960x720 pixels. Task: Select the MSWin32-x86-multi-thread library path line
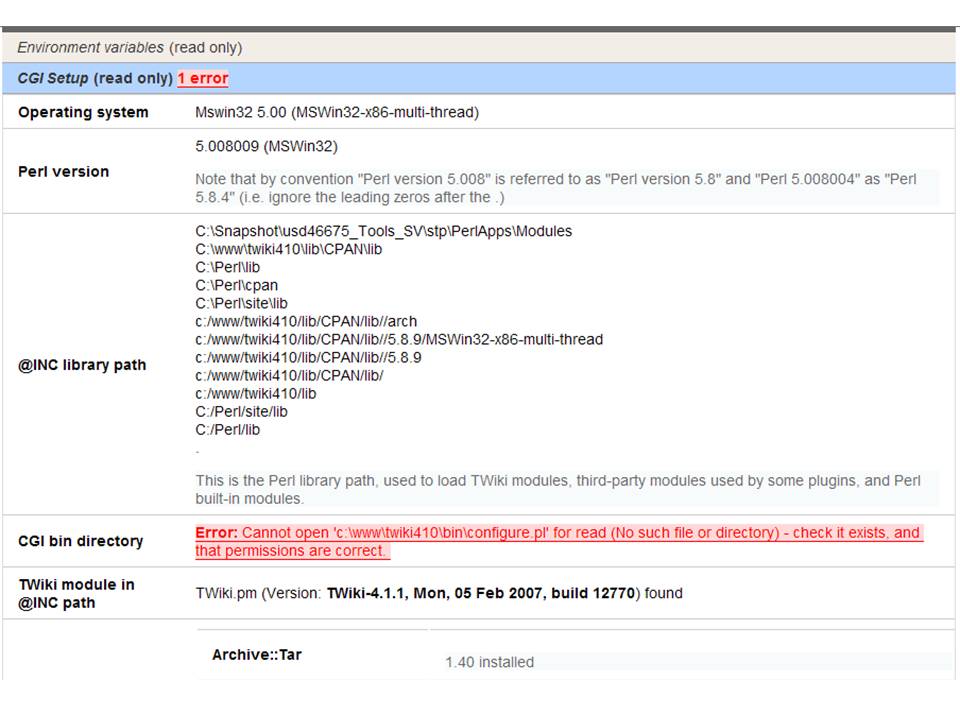(399, 339)
